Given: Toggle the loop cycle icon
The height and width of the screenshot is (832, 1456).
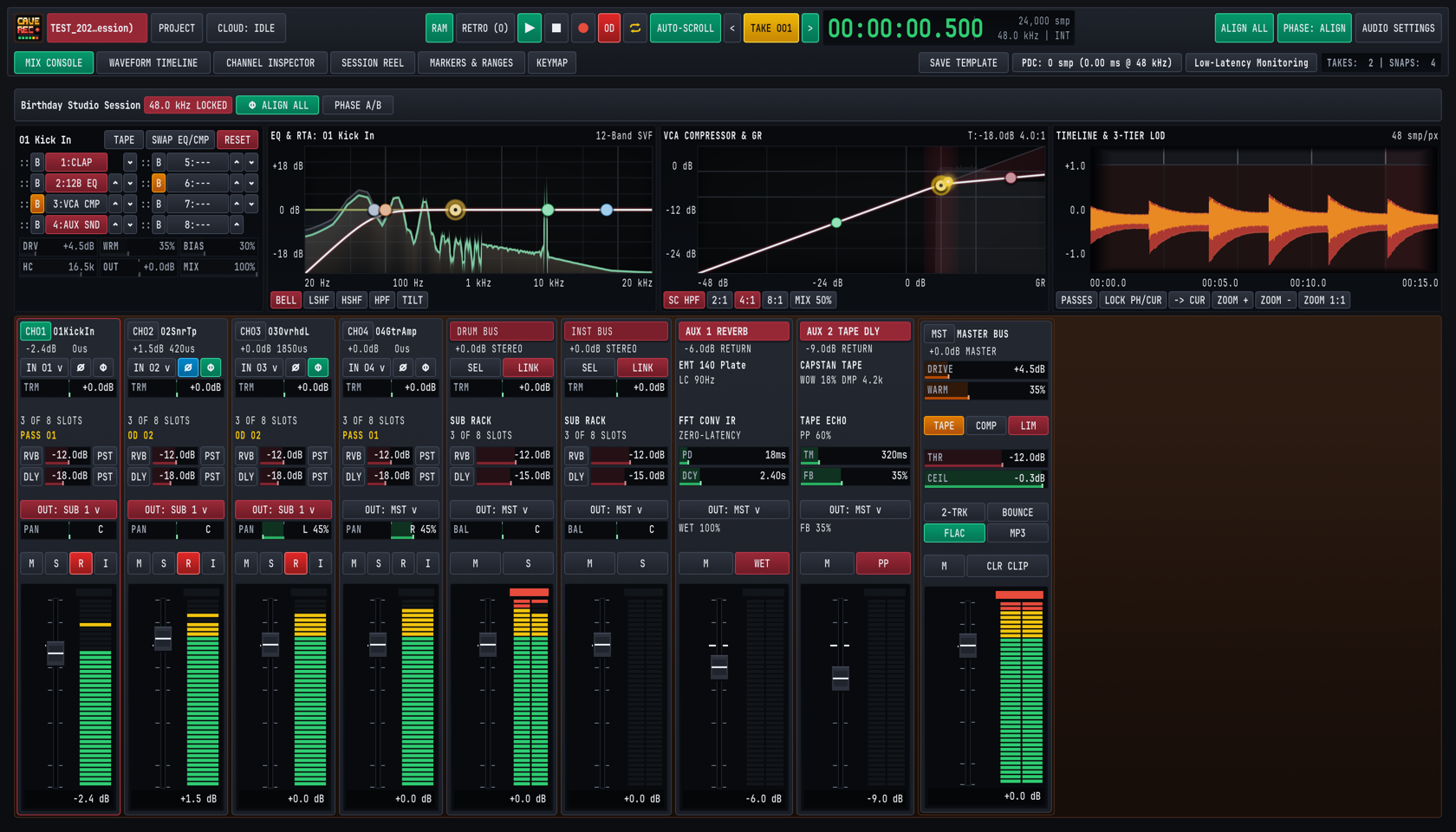Looking at the screenshot, I should click(x=635, y=28).
